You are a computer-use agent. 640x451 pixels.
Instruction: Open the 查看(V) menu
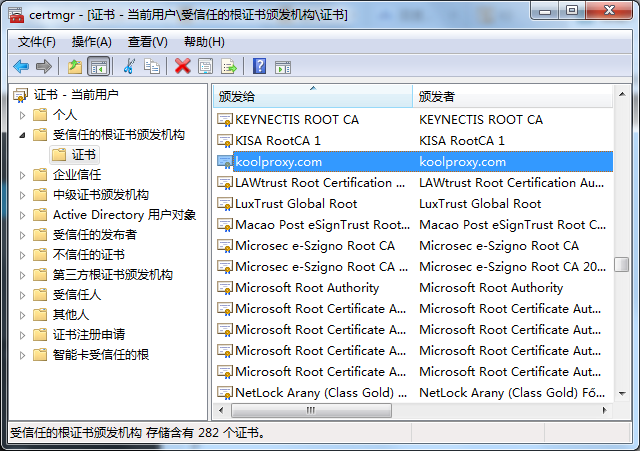point(148,42)
